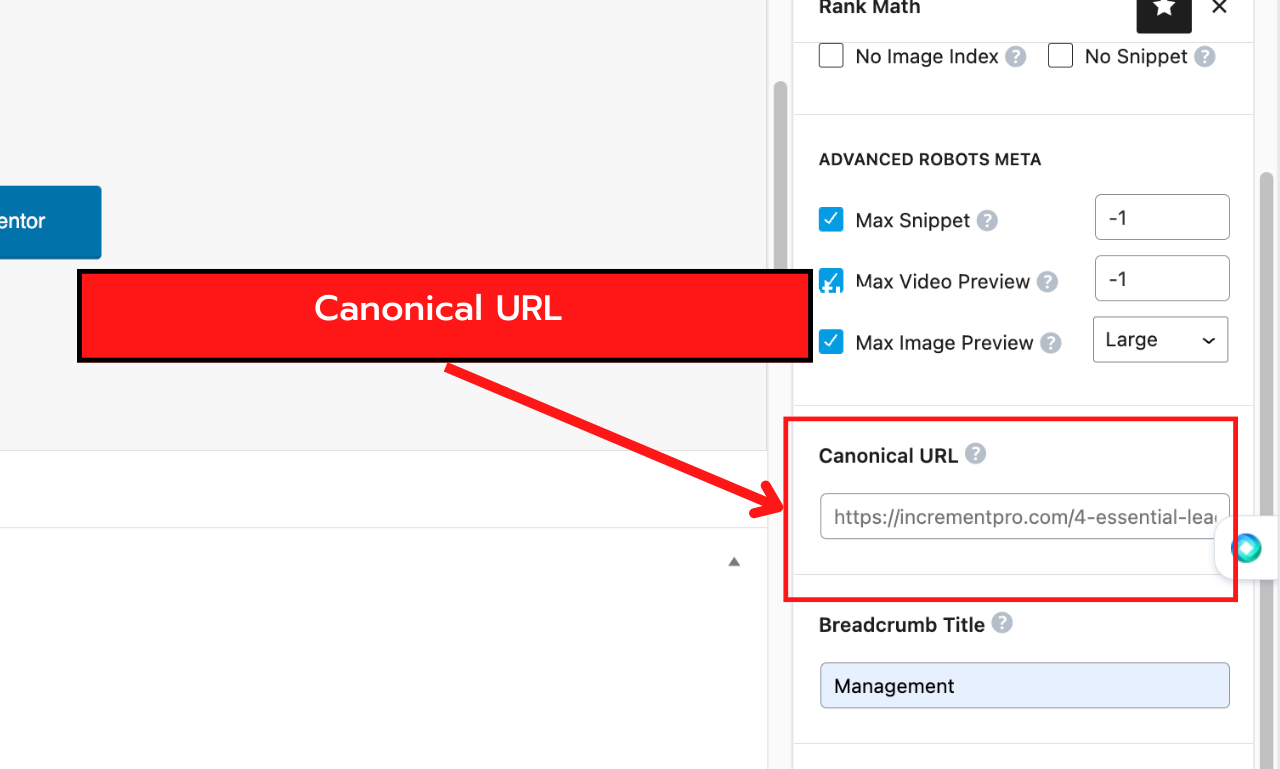
Task: Uncheck the Max Snippet checkbox
Action: (x=831, y=220)
